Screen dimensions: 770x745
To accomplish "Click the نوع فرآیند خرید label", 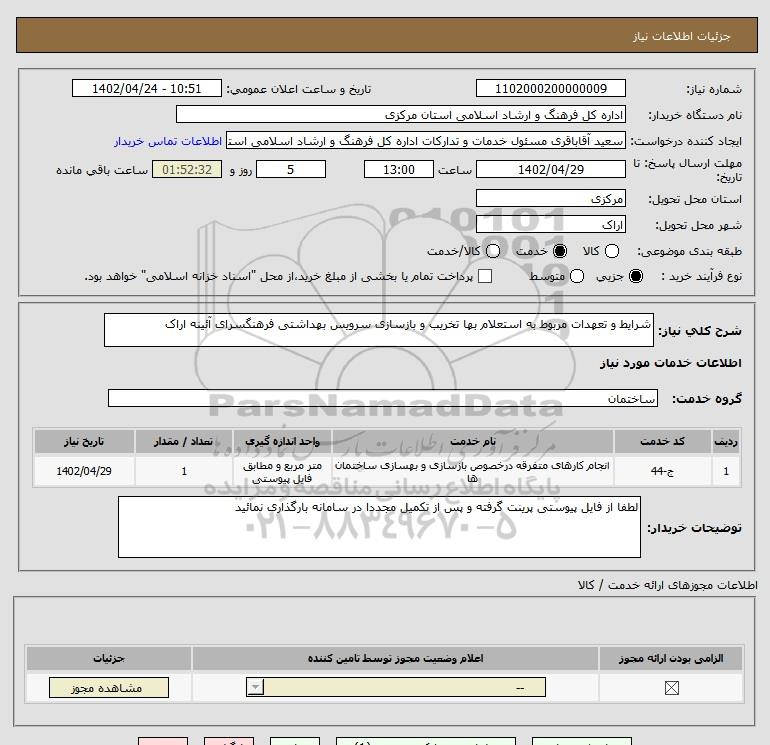I will point(701,276).
